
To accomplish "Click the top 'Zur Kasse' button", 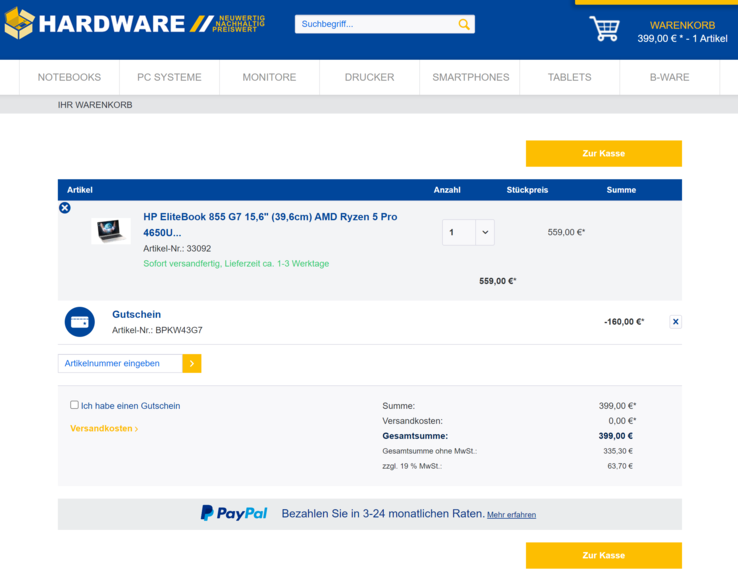I will coord(603,153).
